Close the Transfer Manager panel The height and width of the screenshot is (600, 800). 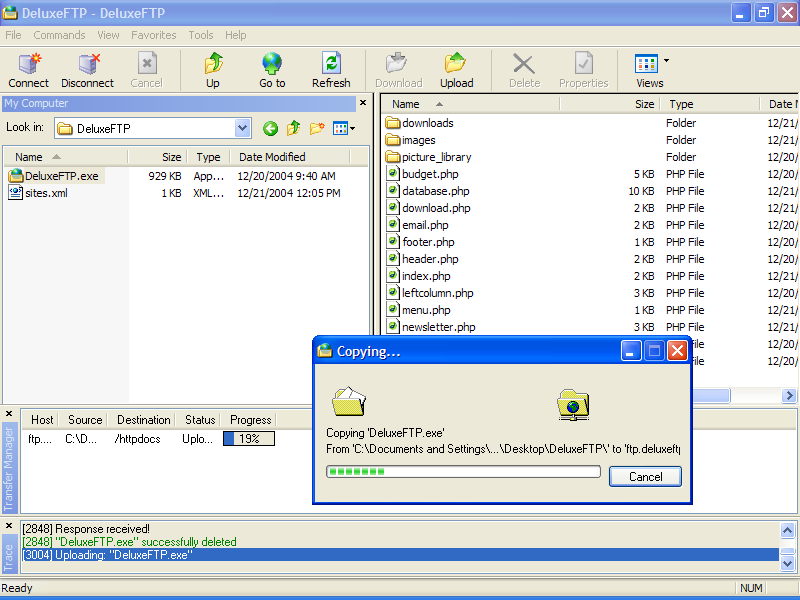9,413
